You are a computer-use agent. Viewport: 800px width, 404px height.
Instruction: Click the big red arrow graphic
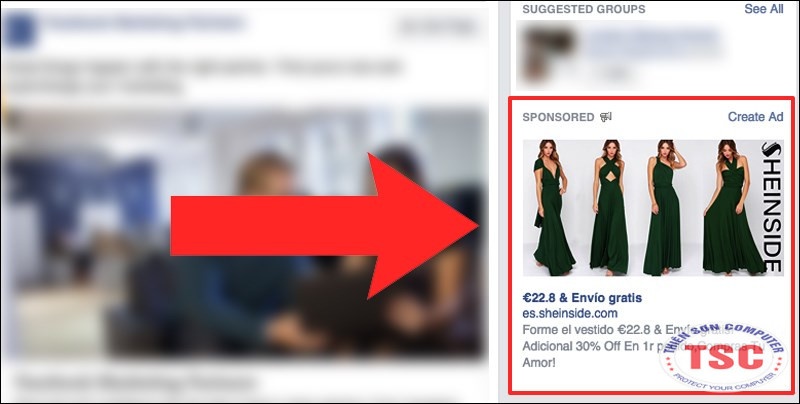click(325, 225)
